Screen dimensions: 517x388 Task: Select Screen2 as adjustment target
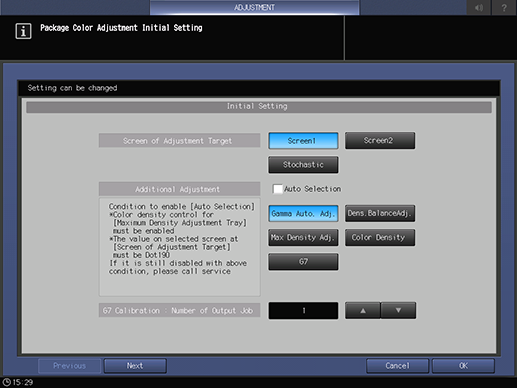point(380,141)
